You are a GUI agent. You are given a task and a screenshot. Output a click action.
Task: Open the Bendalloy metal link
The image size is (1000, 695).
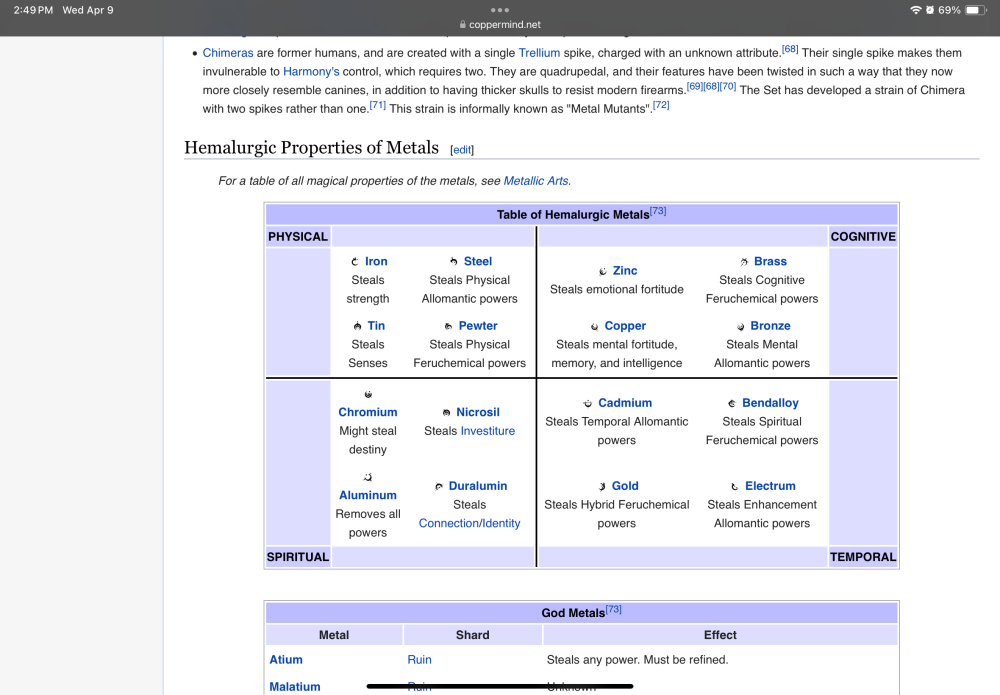click(x=770, y=403)
